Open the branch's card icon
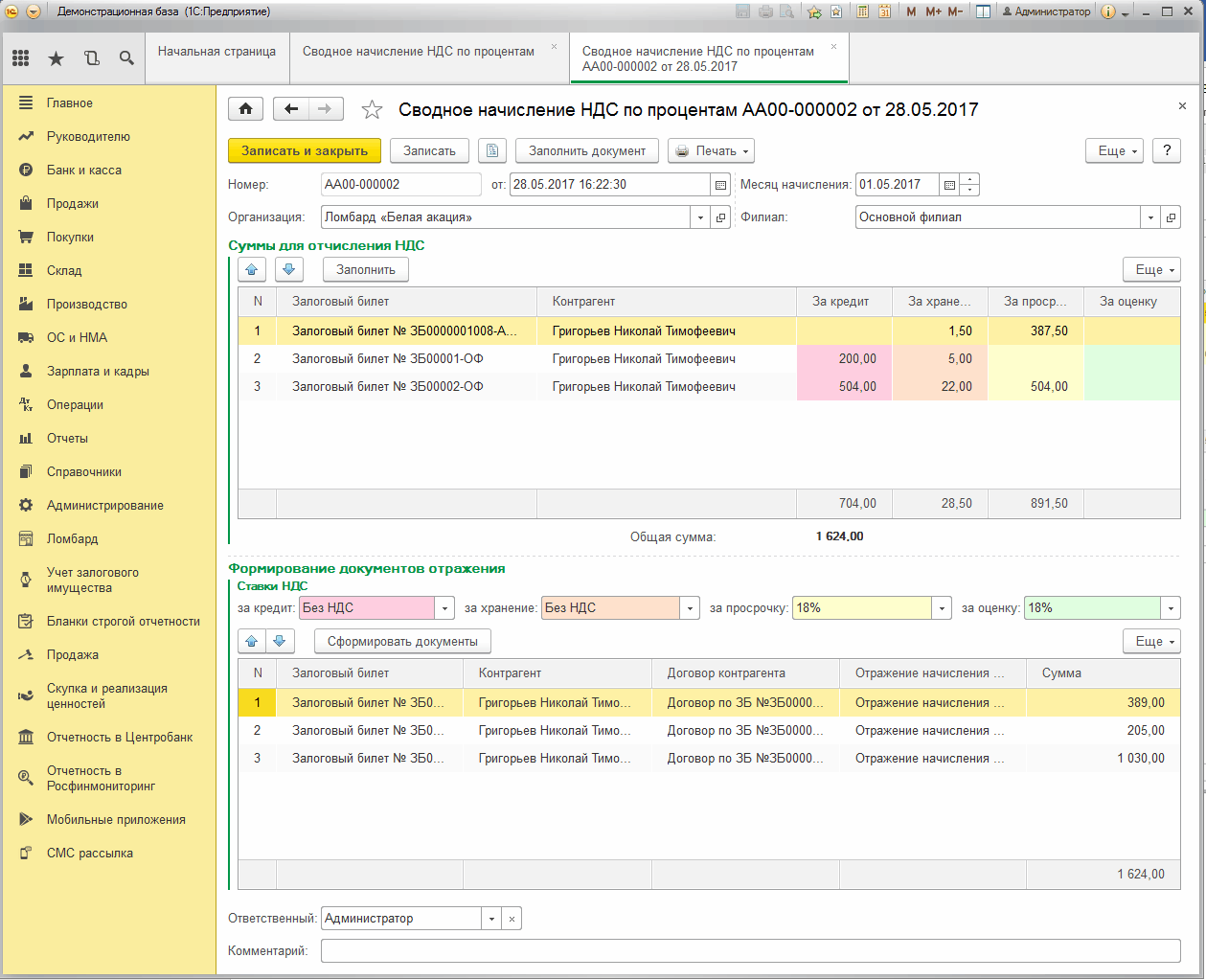The width and height of the screenshot is (1206, 980). pyautogui.click(x=1171, y=217)
